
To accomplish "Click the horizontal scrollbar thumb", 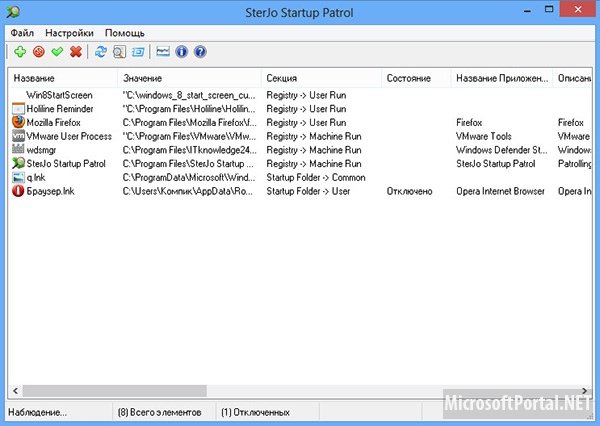I will pos(114,391).
